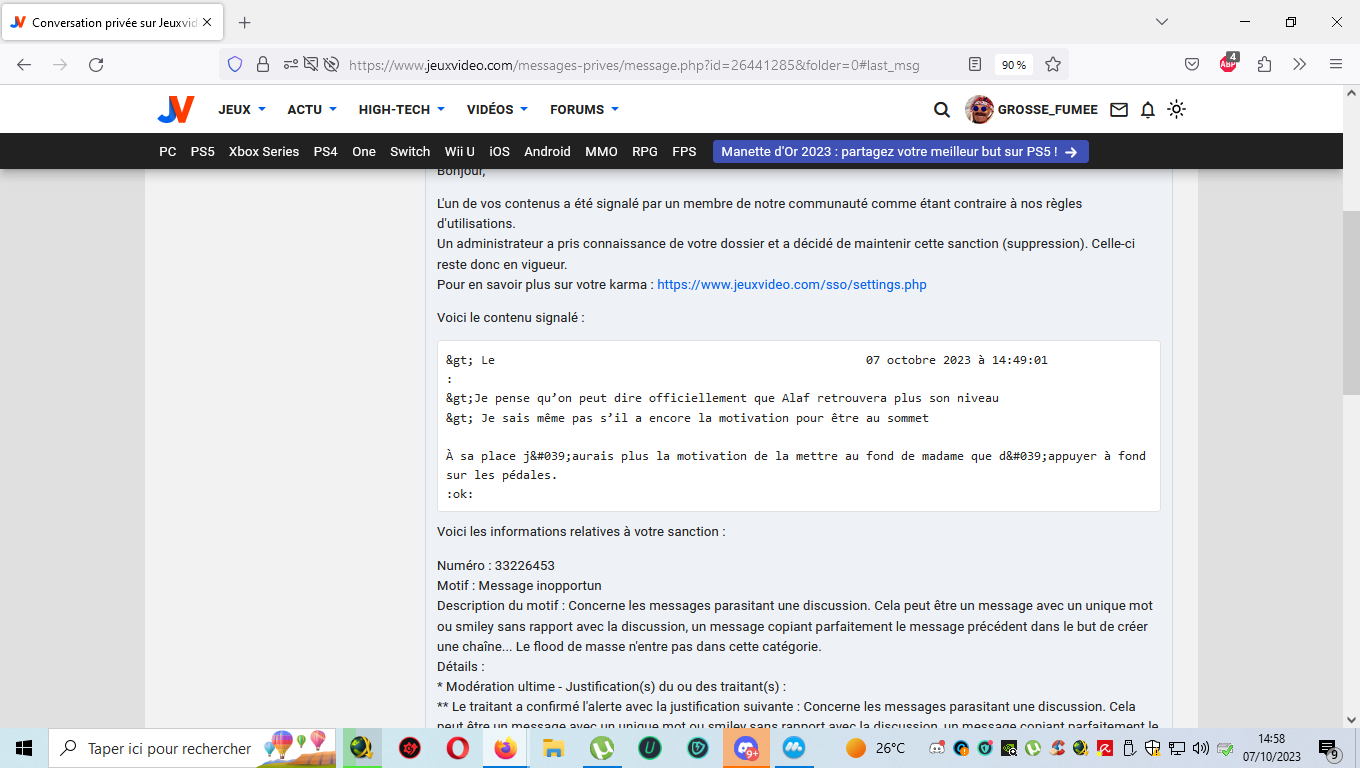Toggle light/dark theme sun icon
Screen dimensions: 1360x768
pos(1176,110)
